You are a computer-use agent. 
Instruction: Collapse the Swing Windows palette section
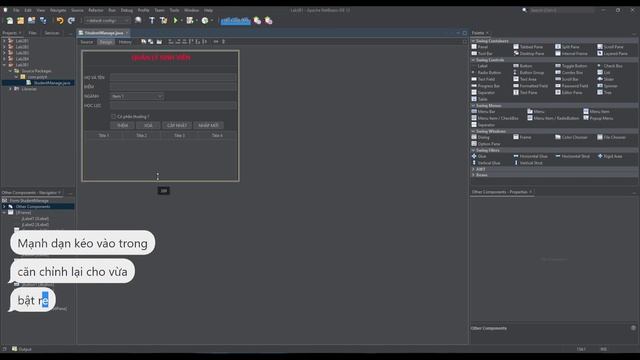473,131
